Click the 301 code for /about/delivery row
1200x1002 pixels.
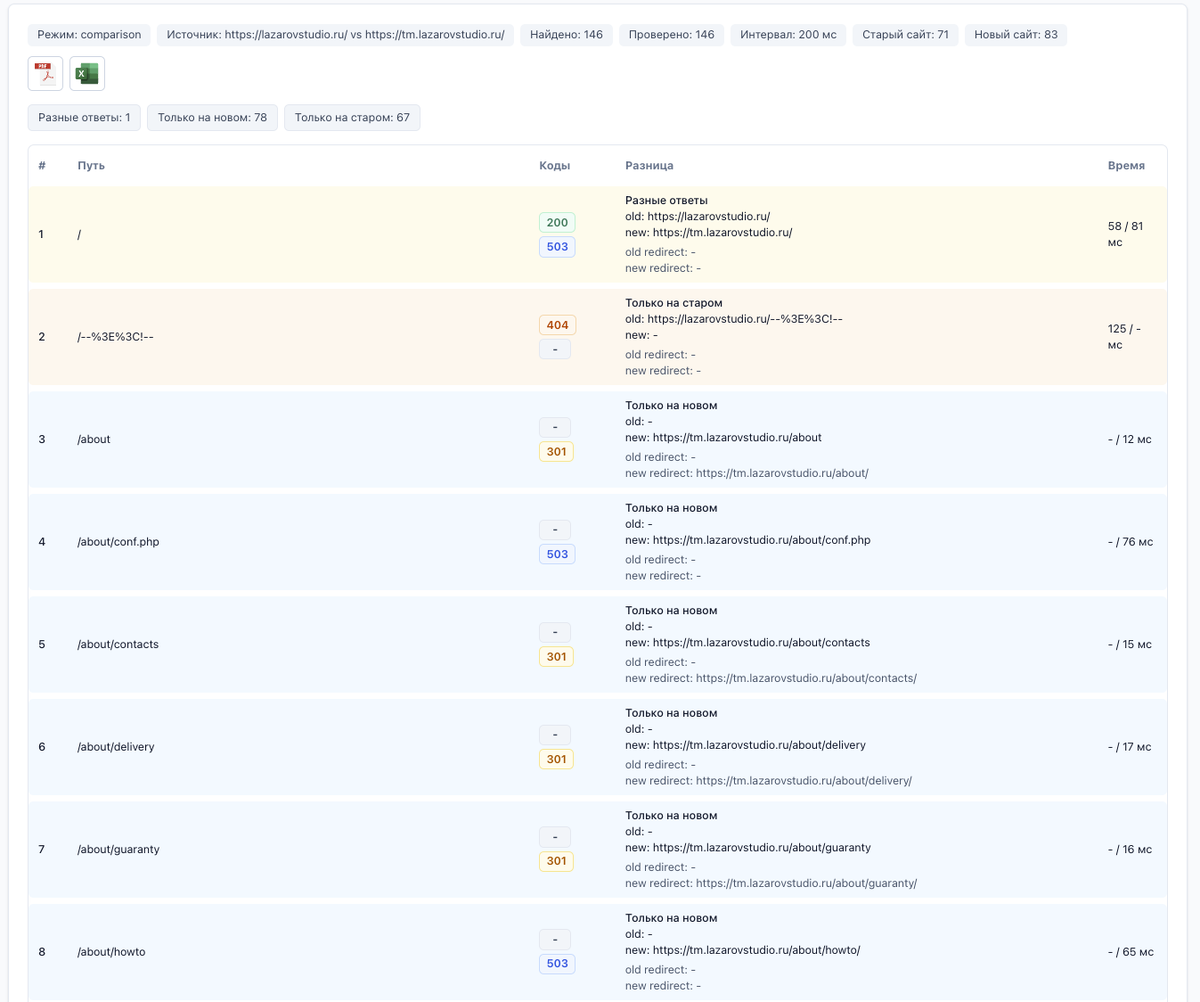556,759
